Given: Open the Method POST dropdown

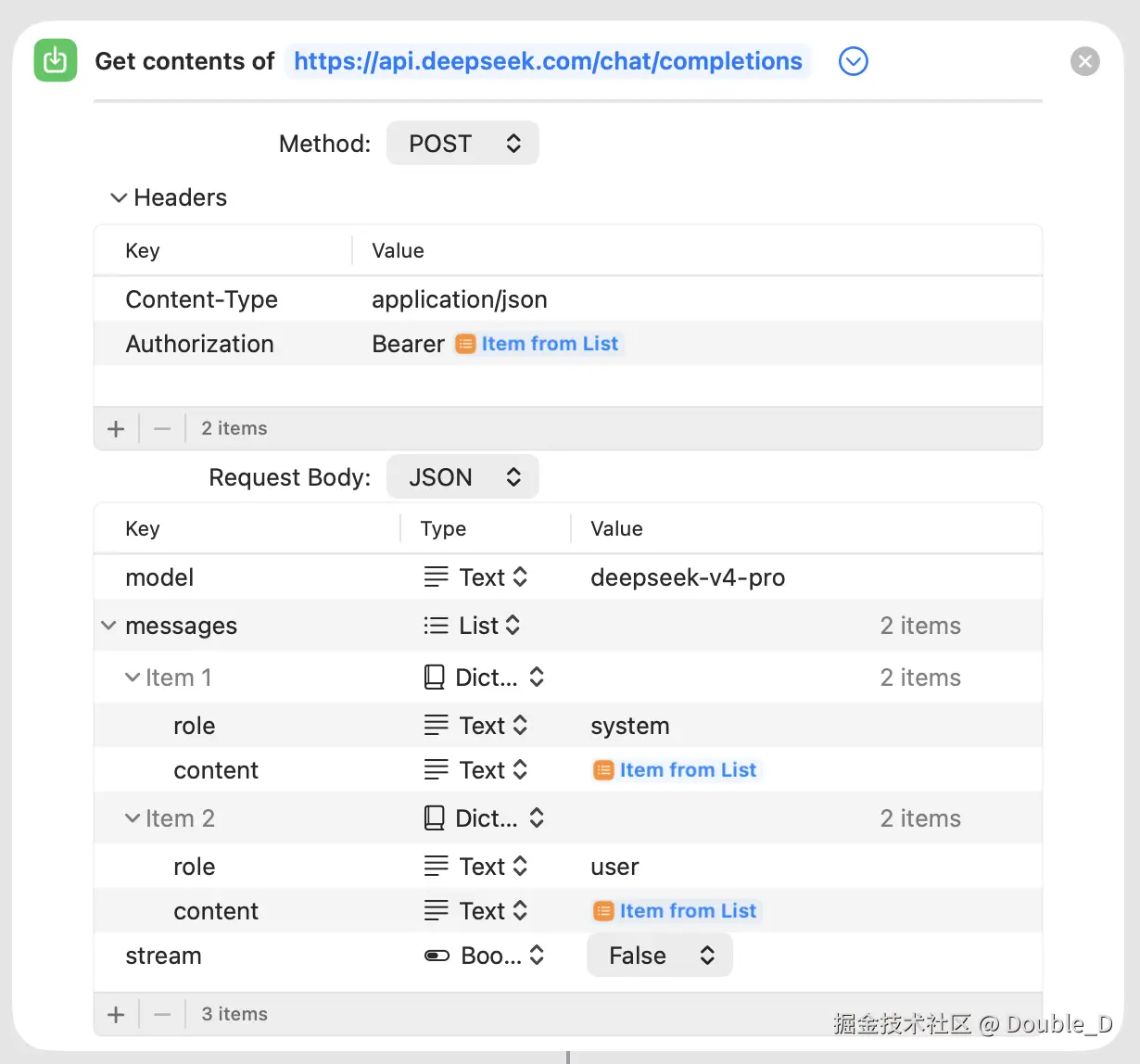Looking at the screenshot, I should tap(462, 144).
